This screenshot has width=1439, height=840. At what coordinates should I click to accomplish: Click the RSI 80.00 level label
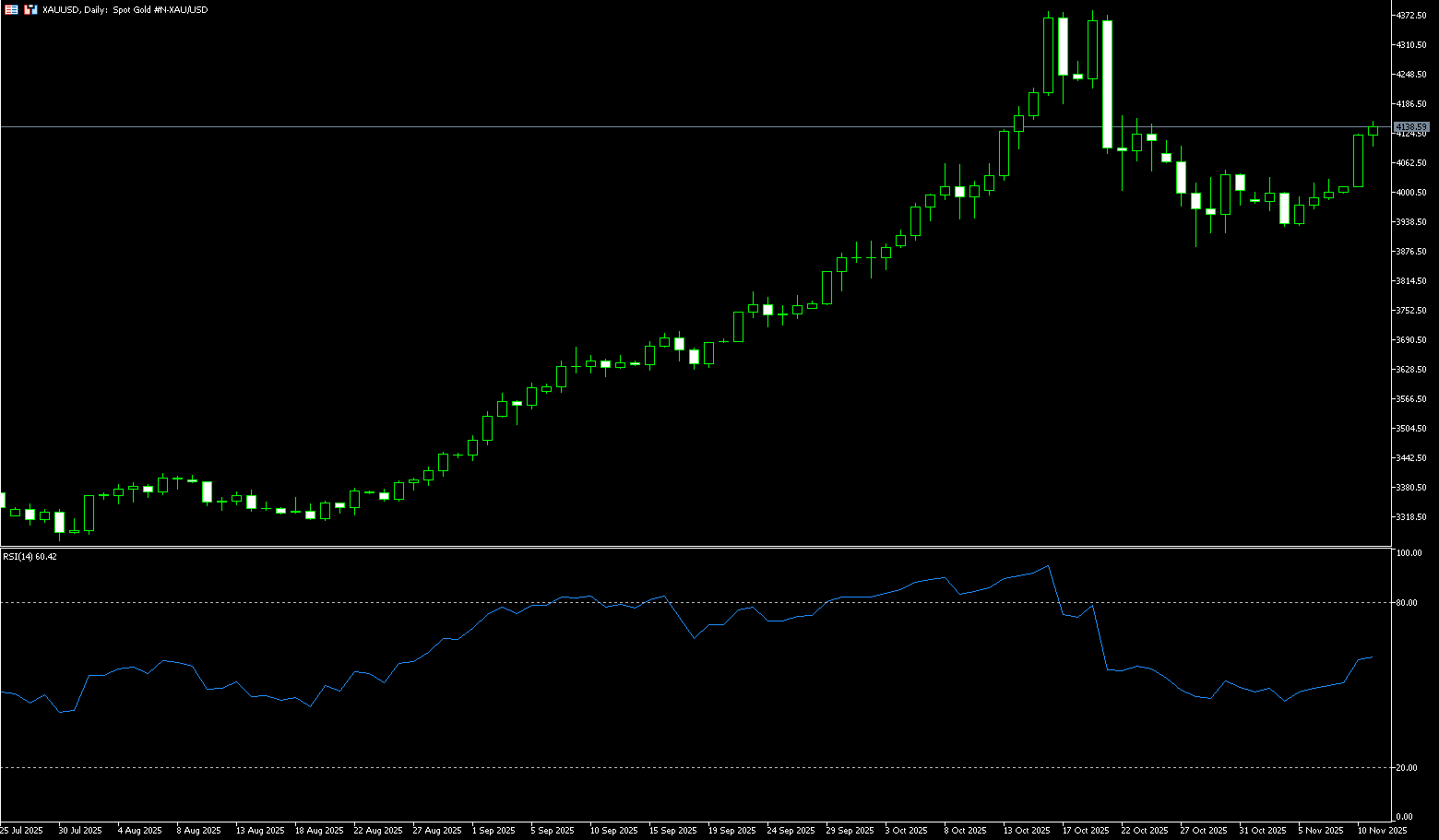[1407, 603]
